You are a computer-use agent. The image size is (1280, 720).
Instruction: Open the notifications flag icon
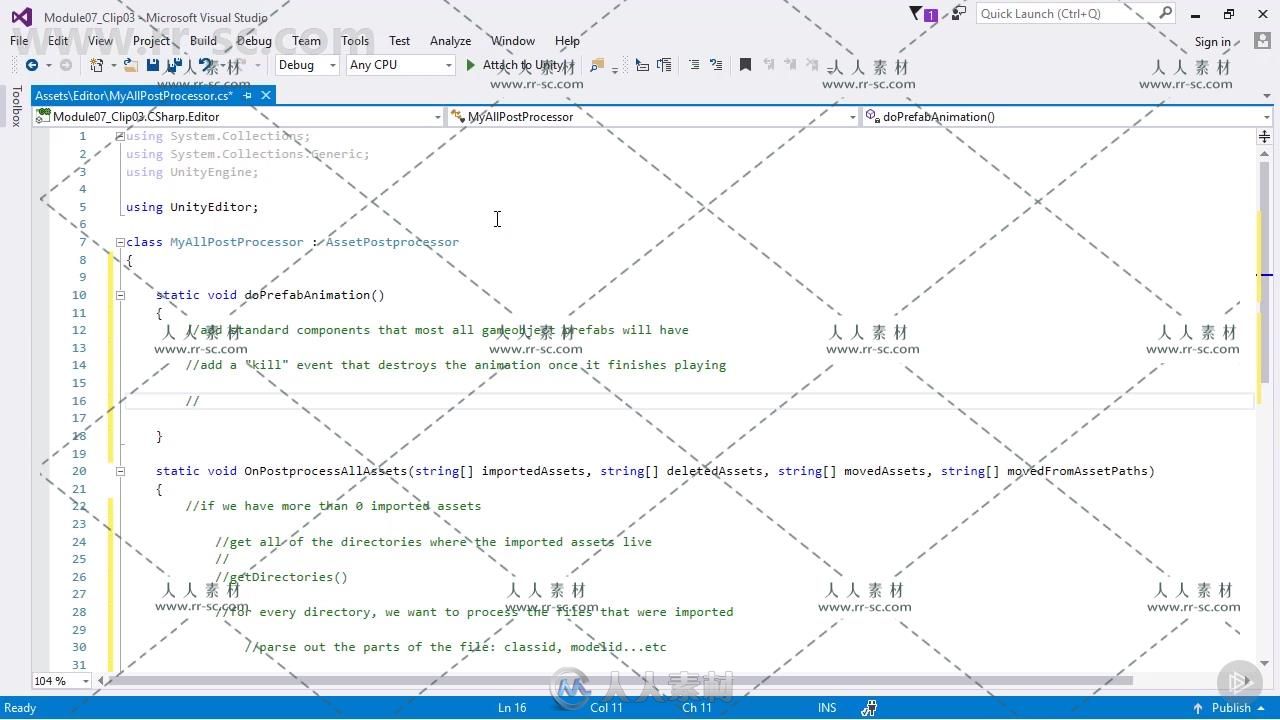pos(922,14)
